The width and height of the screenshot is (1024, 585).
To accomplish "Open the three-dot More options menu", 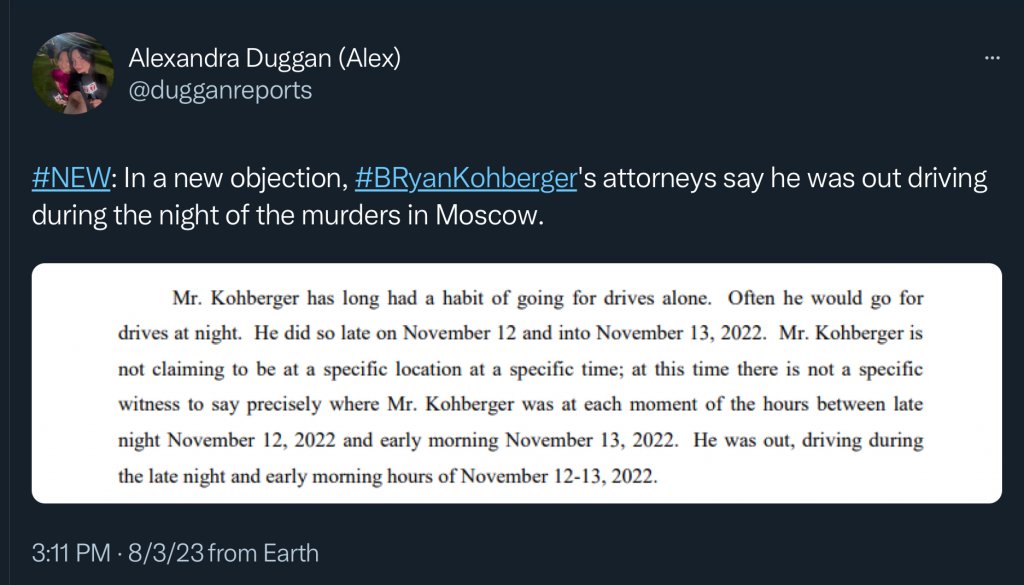I will point(992,58).
